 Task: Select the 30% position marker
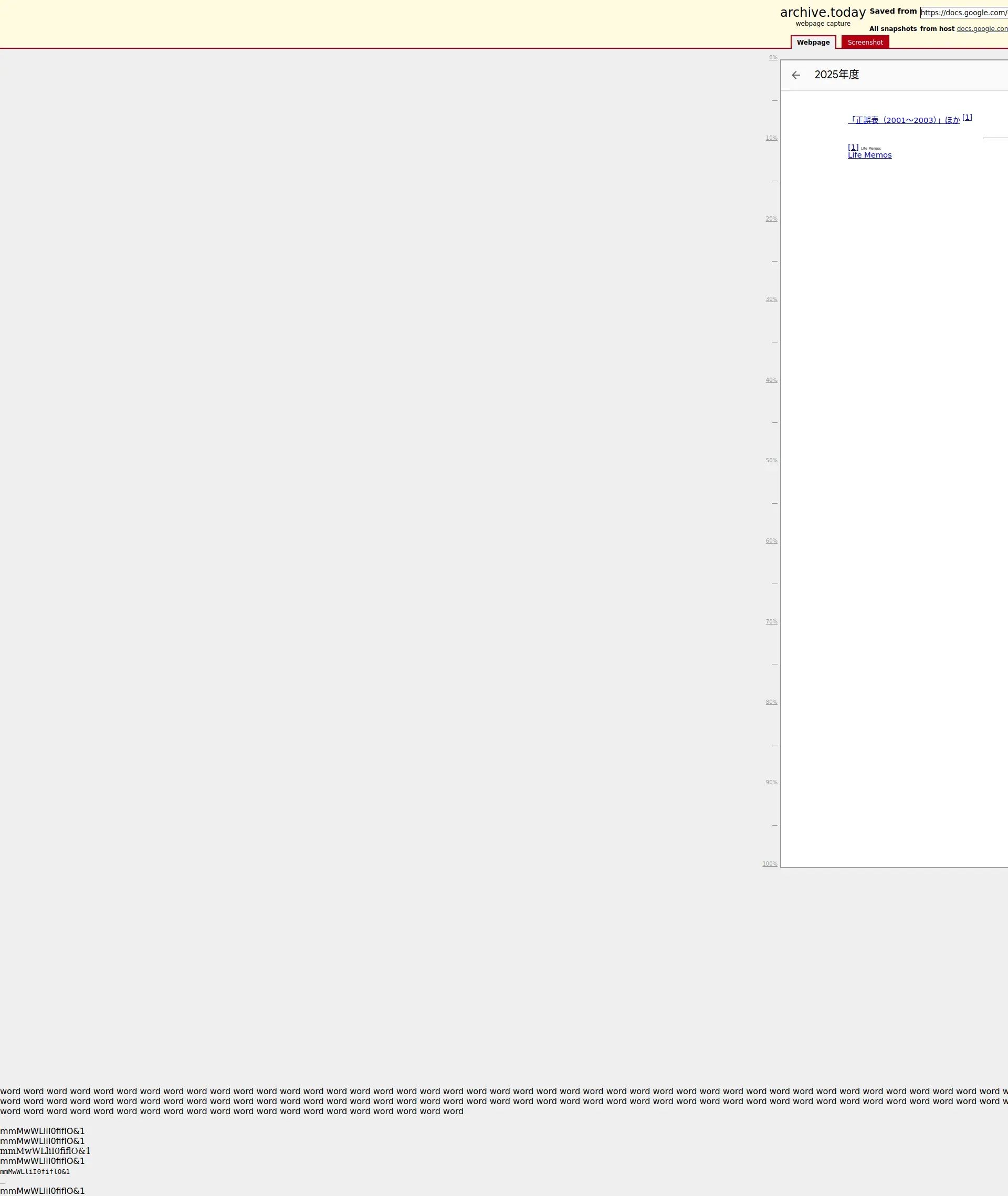(x=771, y=299)
